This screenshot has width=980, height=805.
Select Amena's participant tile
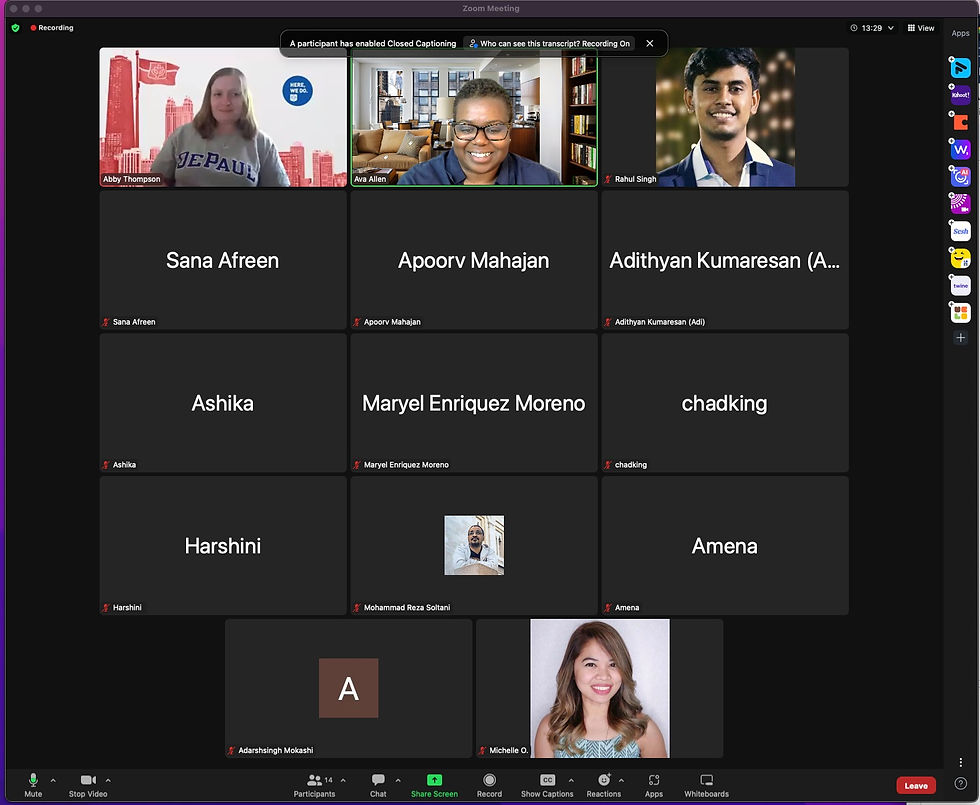point(725,546)
